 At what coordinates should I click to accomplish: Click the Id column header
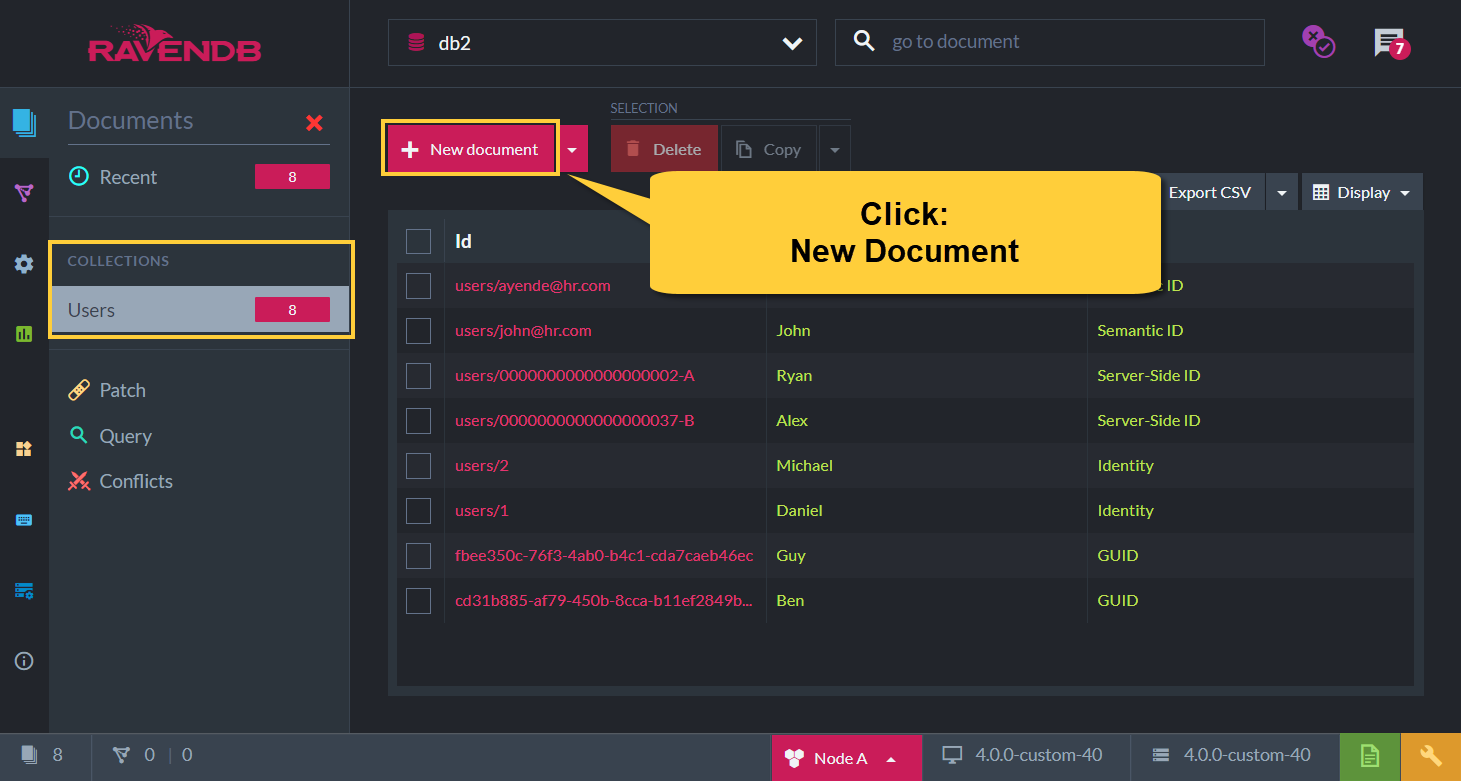463,241
